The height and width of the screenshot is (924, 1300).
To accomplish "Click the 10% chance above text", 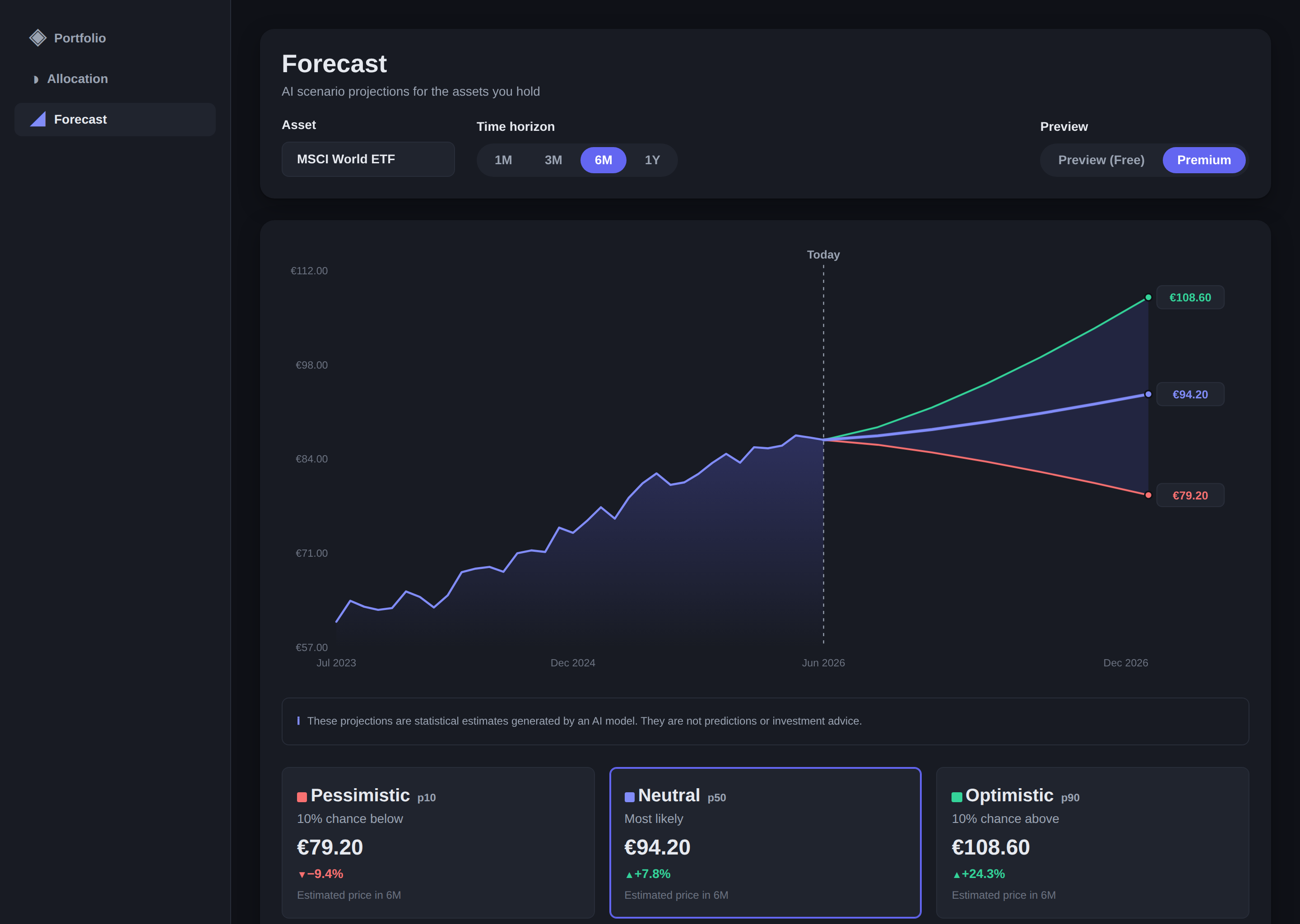I will point(1005,819).
